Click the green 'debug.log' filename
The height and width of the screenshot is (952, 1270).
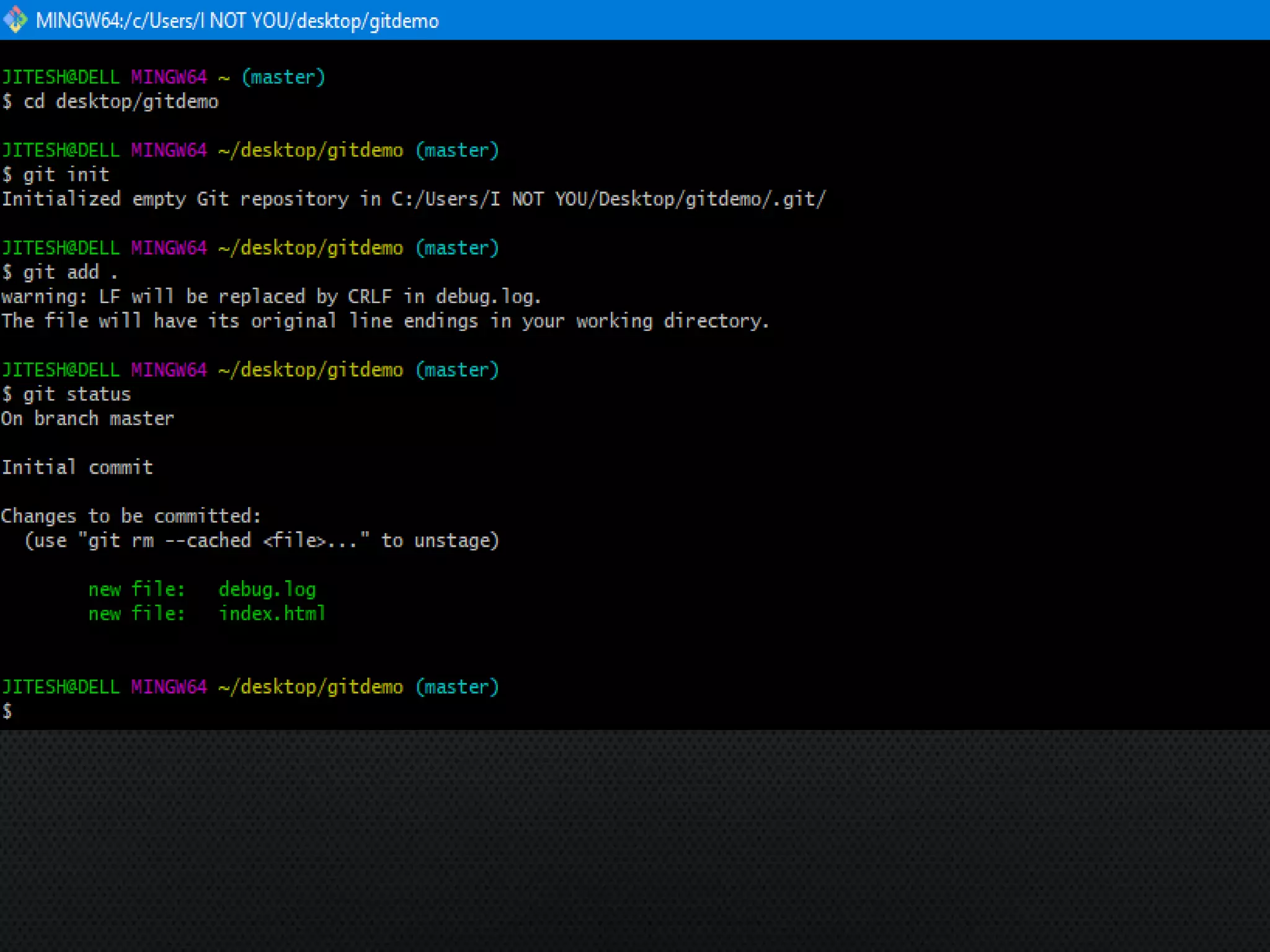click(x=267, y=589)
